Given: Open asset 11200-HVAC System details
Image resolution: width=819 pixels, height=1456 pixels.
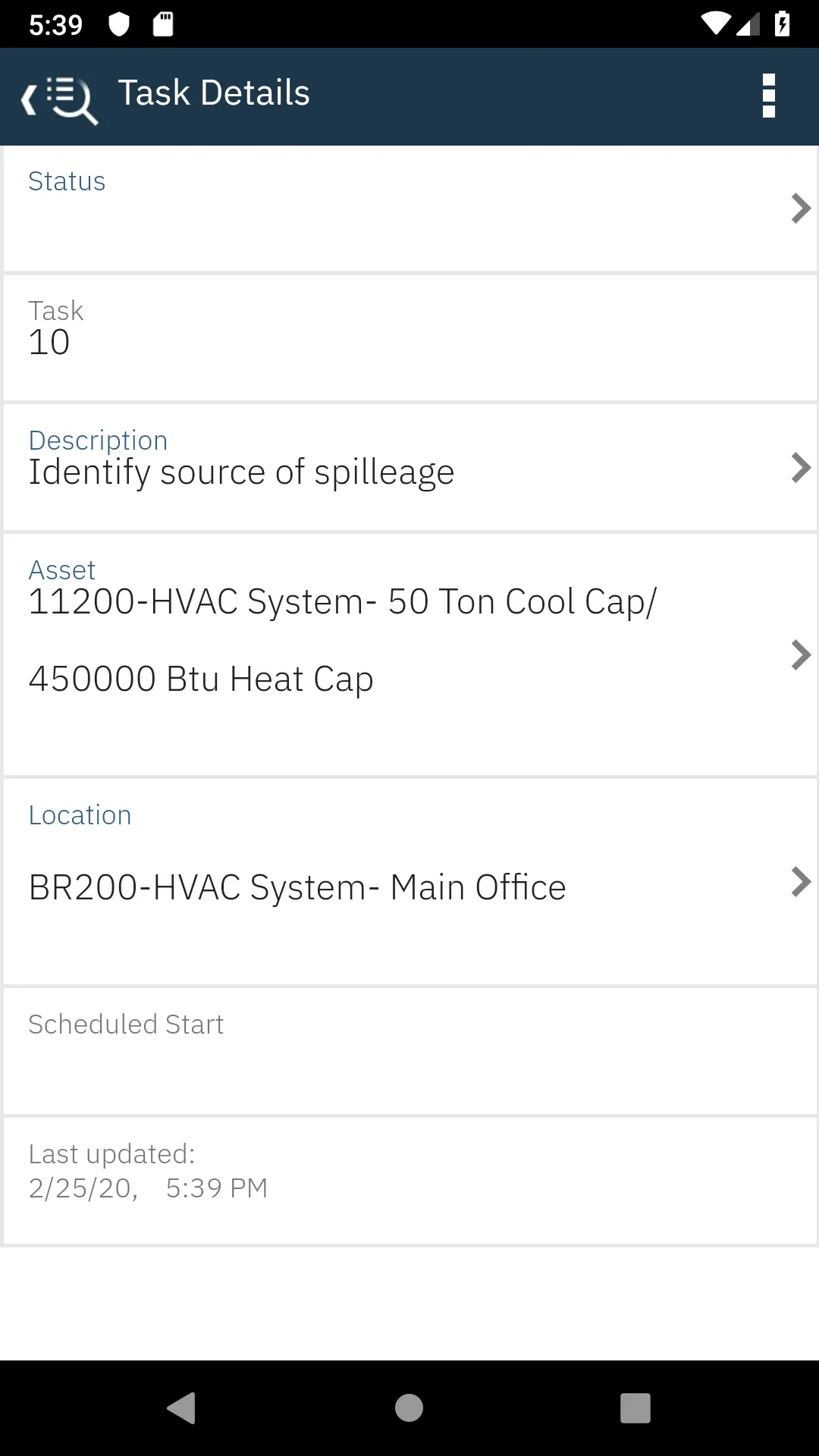Looking at the screenshot, I should click(342, 639).
